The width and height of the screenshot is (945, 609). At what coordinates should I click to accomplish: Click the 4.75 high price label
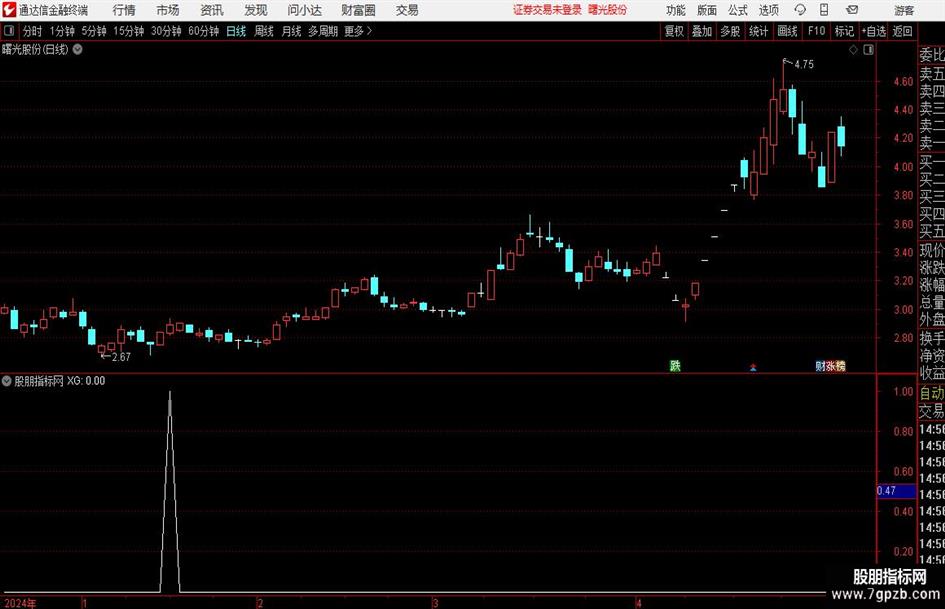(804, 64)
